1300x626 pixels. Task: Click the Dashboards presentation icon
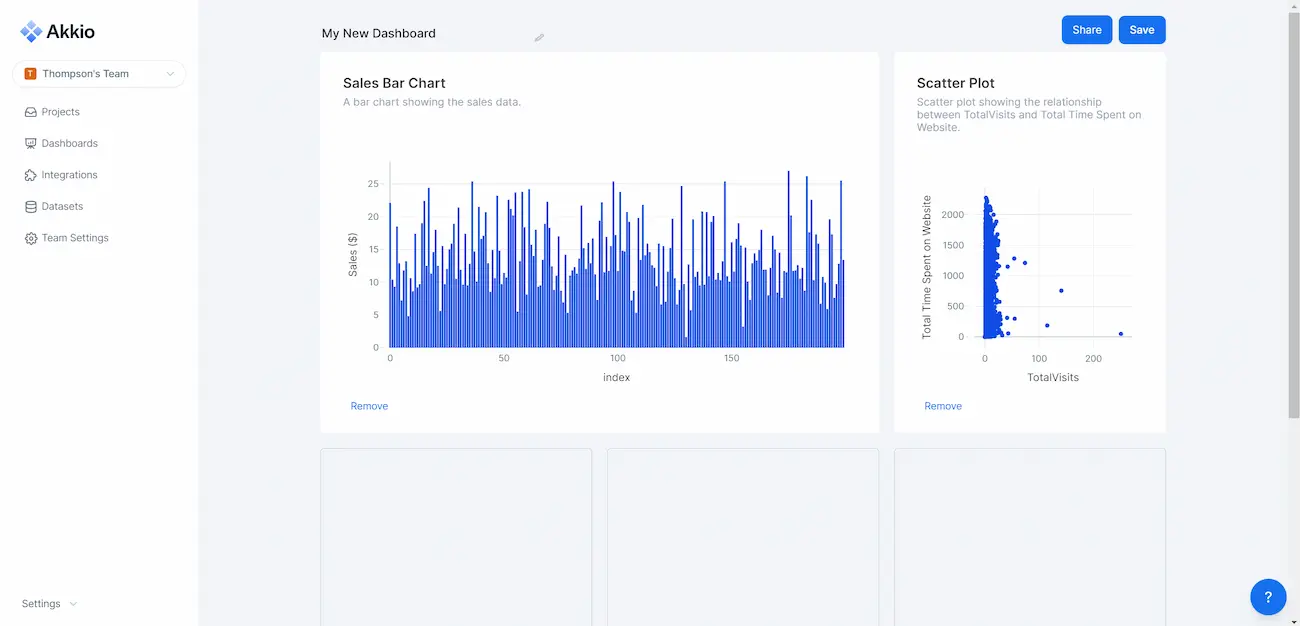31,144
